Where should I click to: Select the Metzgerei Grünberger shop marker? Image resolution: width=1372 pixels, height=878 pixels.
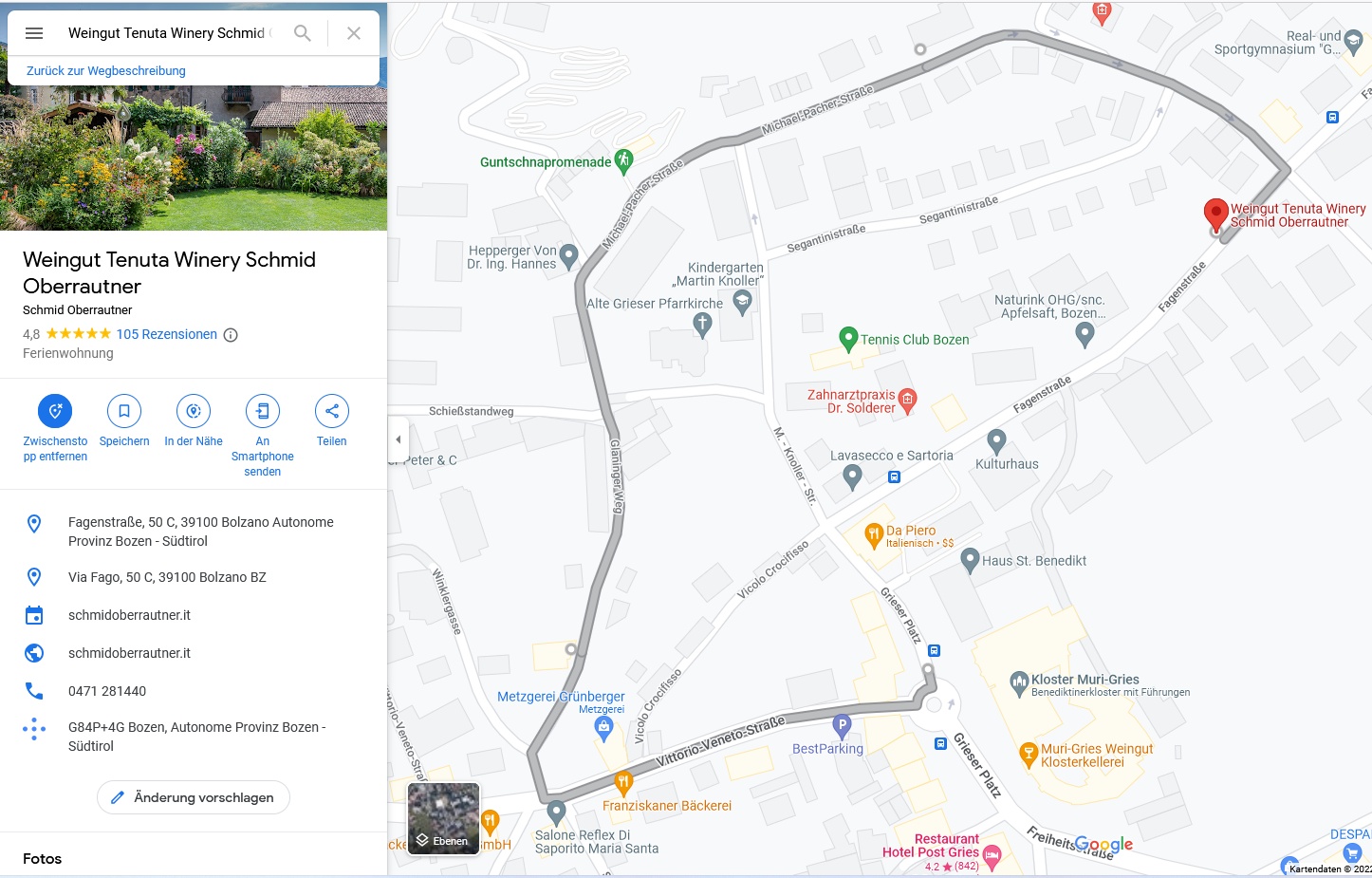tap(603, 728)
